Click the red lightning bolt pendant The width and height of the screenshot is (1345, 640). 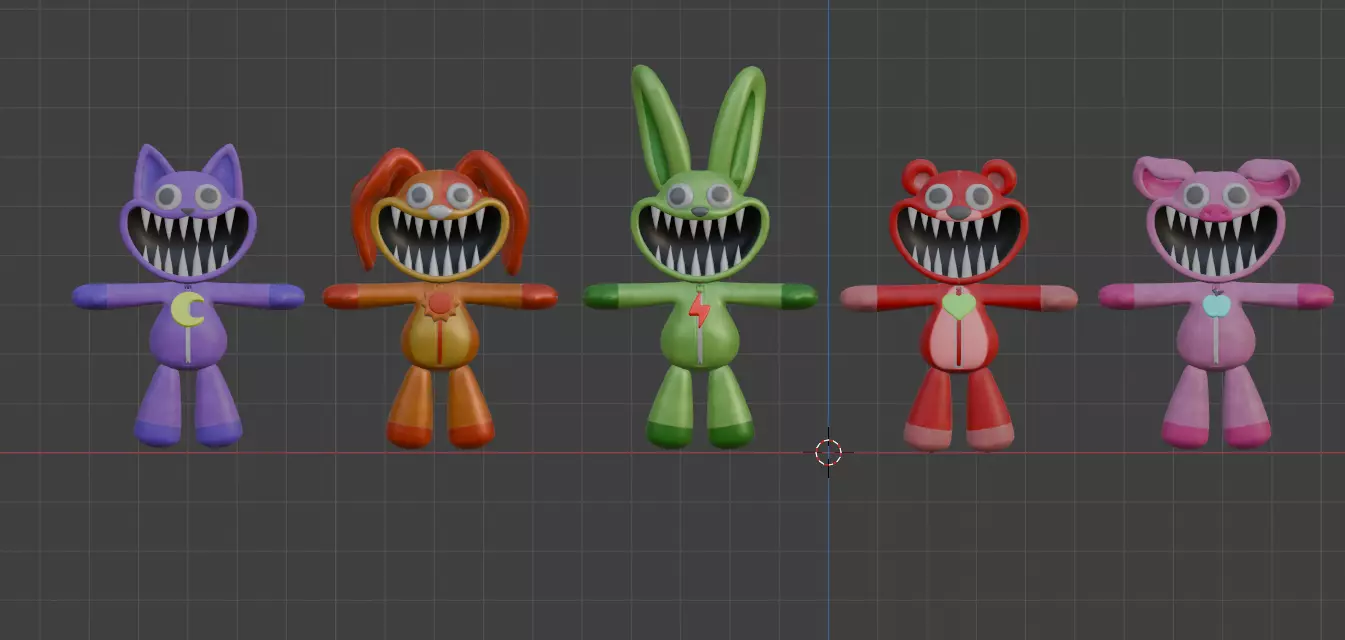click(x=700, y=310)
